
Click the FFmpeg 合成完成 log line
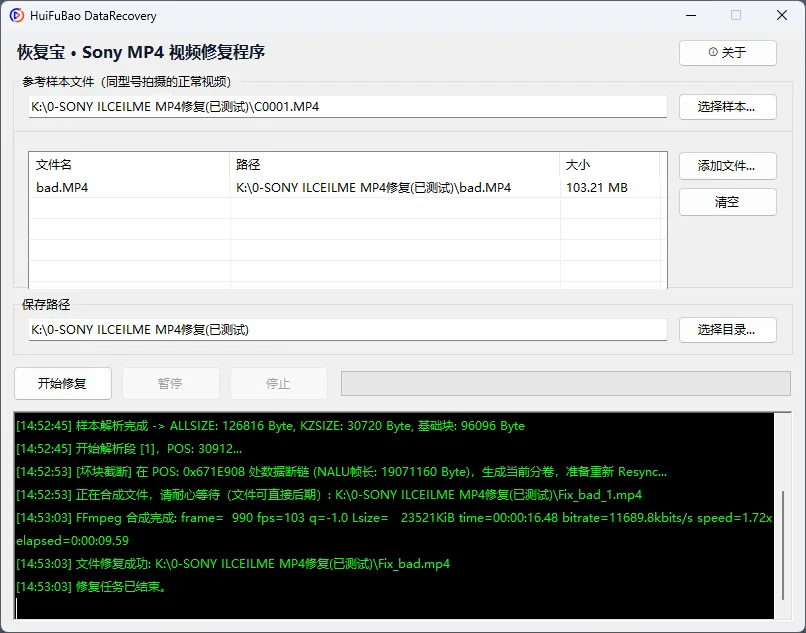(394, 518)
